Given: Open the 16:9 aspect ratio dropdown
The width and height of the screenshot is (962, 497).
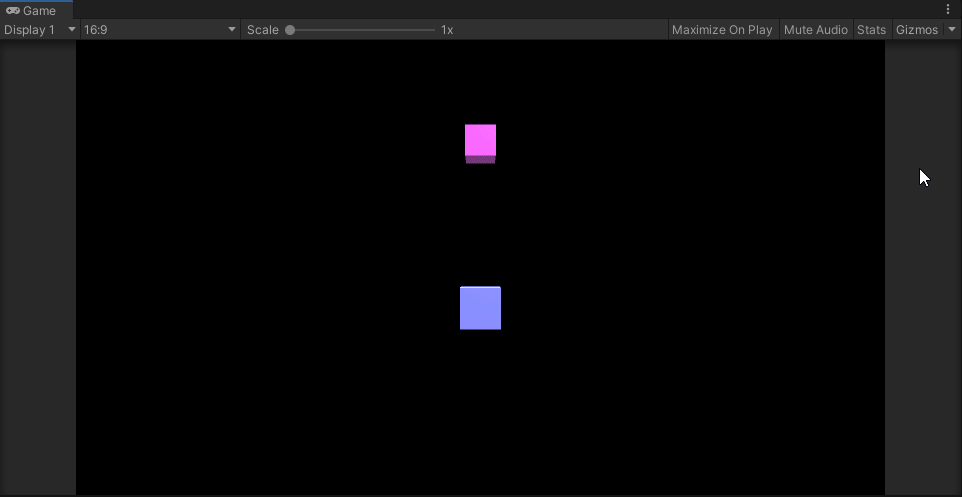Looking at the screenshot, I should pos(160,29).
